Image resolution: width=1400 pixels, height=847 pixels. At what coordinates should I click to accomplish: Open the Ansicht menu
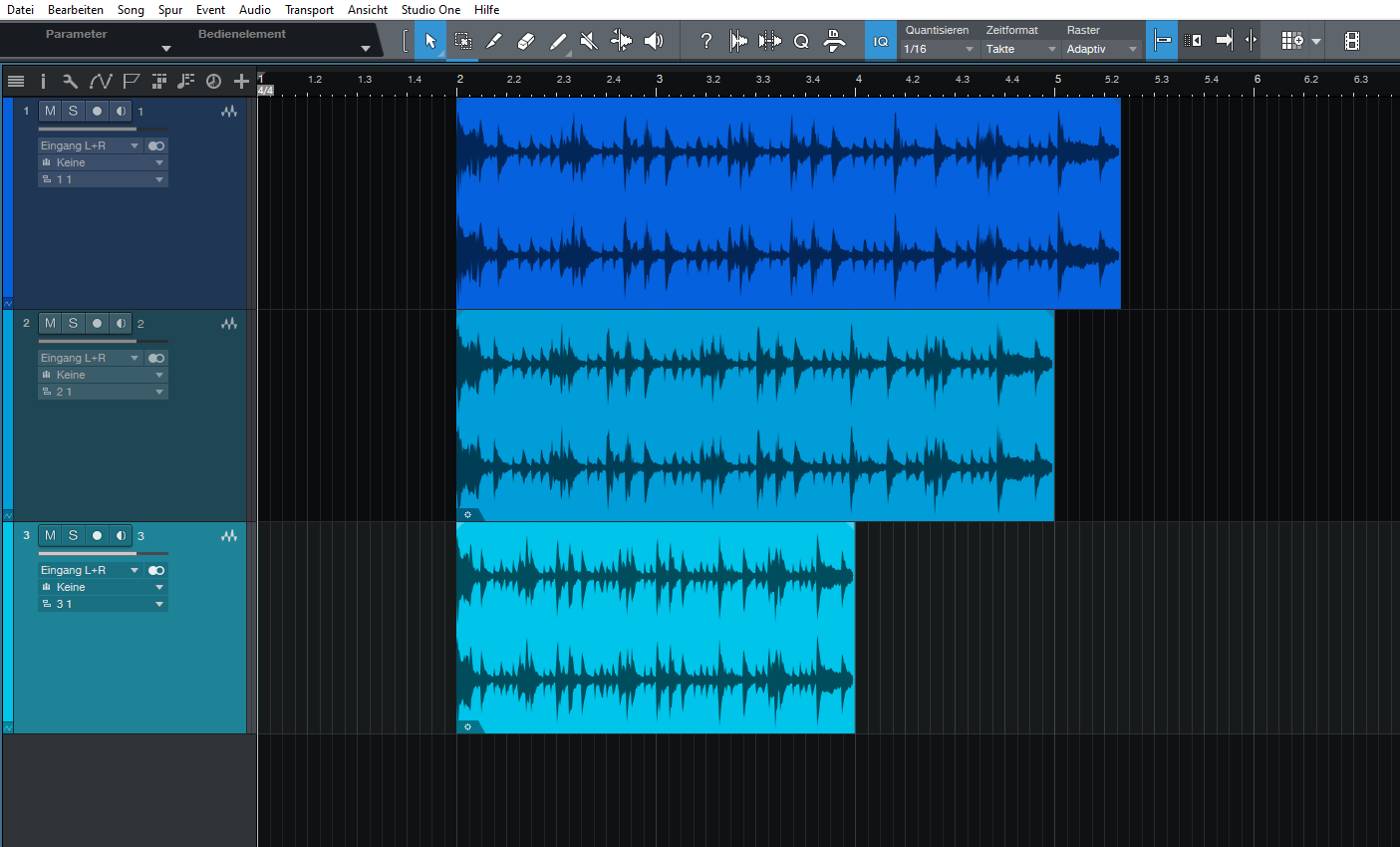367,10
